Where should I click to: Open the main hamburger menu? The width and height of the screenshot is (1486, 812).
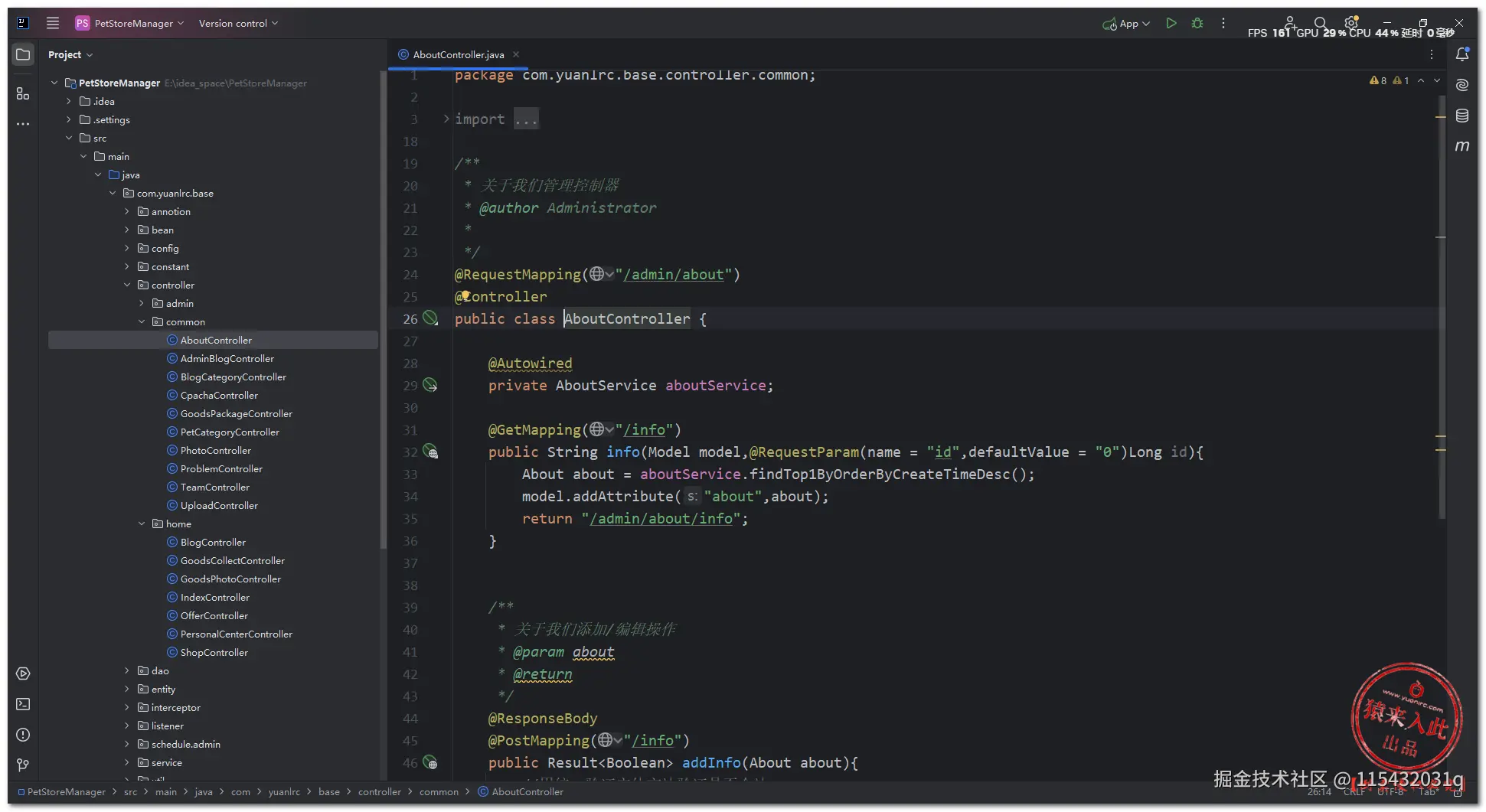(x=53, y=23)
